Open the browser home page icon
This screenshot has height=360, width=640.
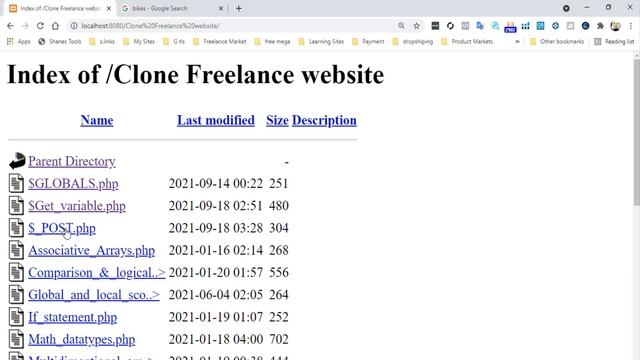pyautogui.click(x=56, y=26)
